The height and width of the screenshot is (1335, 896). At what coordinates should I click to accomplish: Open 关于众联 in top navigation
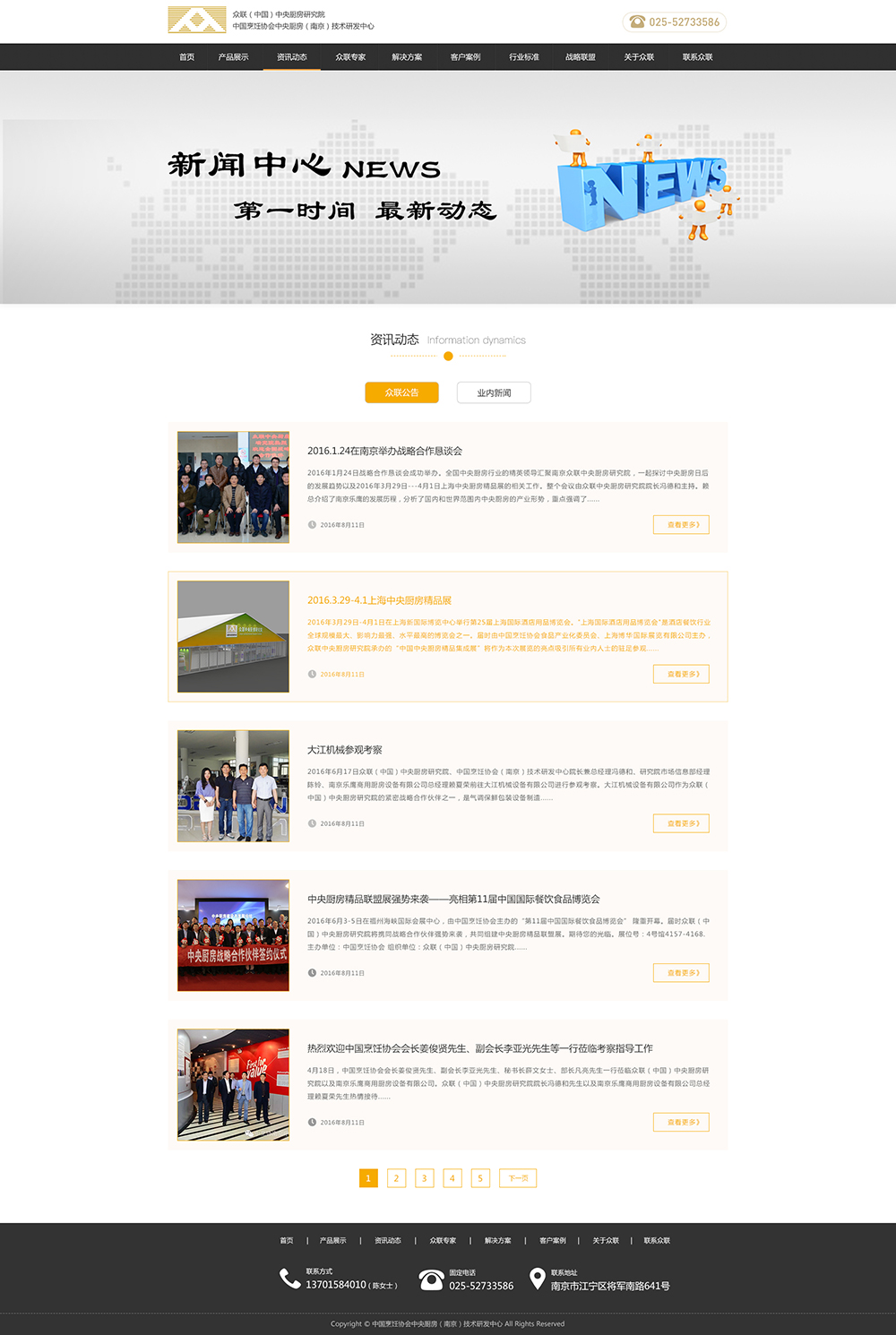639,57
